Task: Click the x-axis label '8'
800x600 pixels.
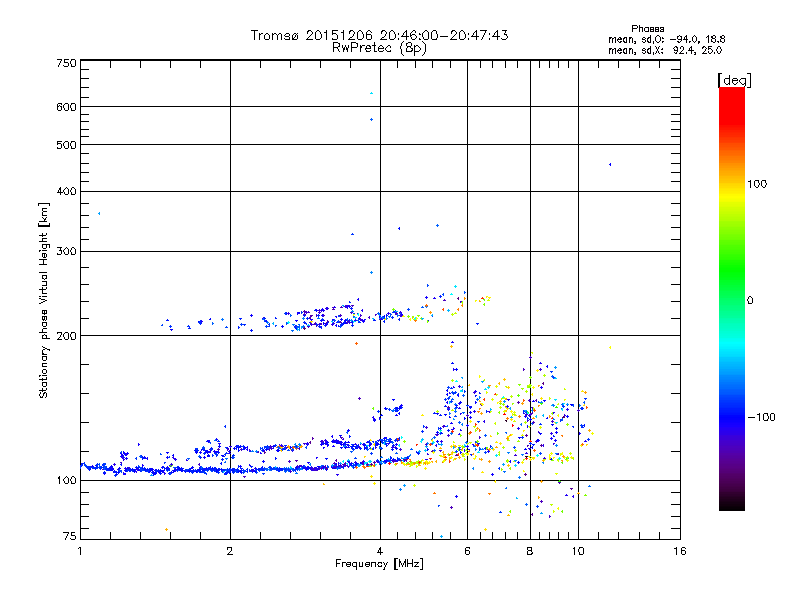Action: coord(530,551)
